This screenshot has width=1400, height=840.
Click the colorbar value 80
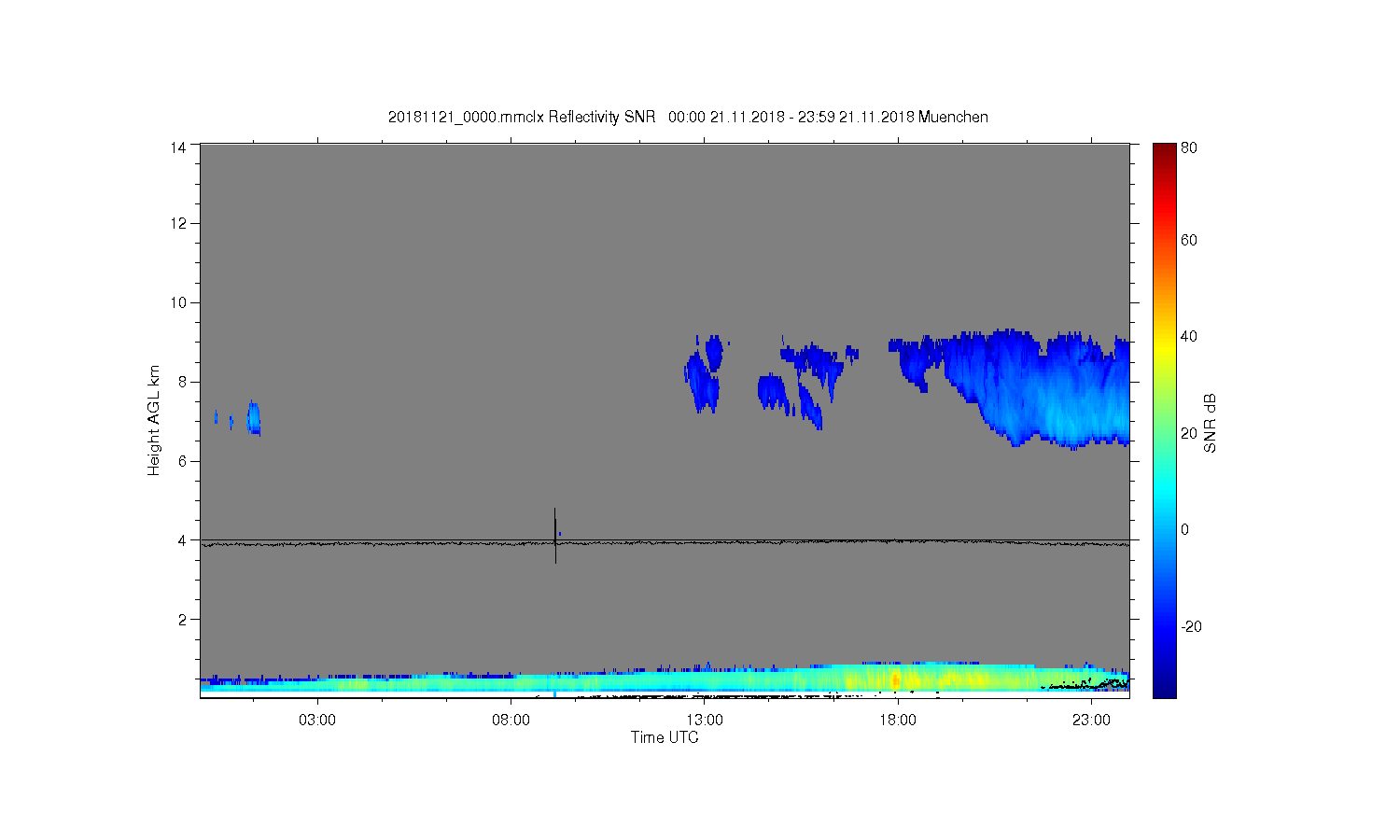pyautogui.click(x=1189, y=148)
